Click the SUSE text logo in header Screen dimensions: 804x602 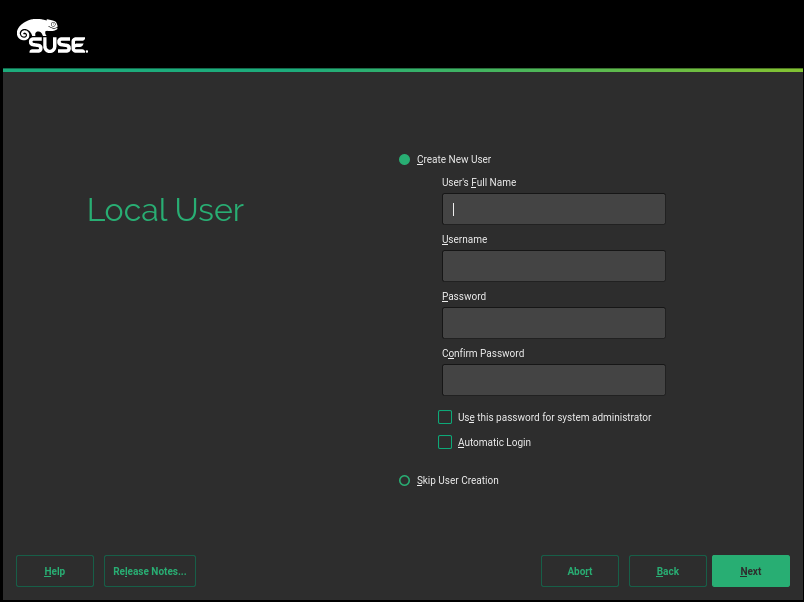57,45
